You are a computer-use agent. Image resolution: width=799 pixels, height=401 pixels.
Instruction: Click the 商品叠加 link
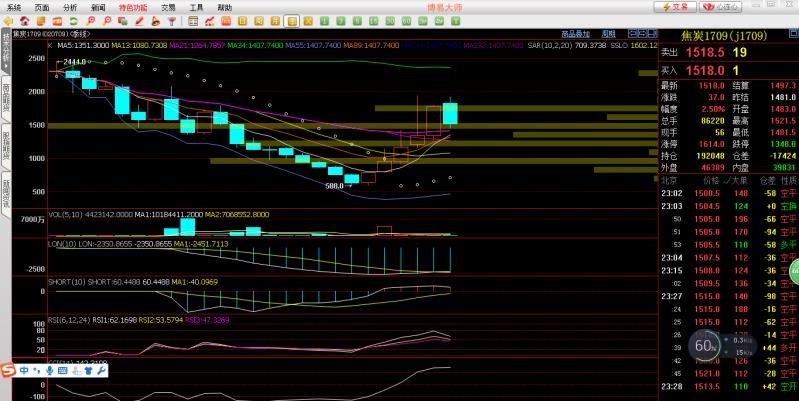point(575,34)
